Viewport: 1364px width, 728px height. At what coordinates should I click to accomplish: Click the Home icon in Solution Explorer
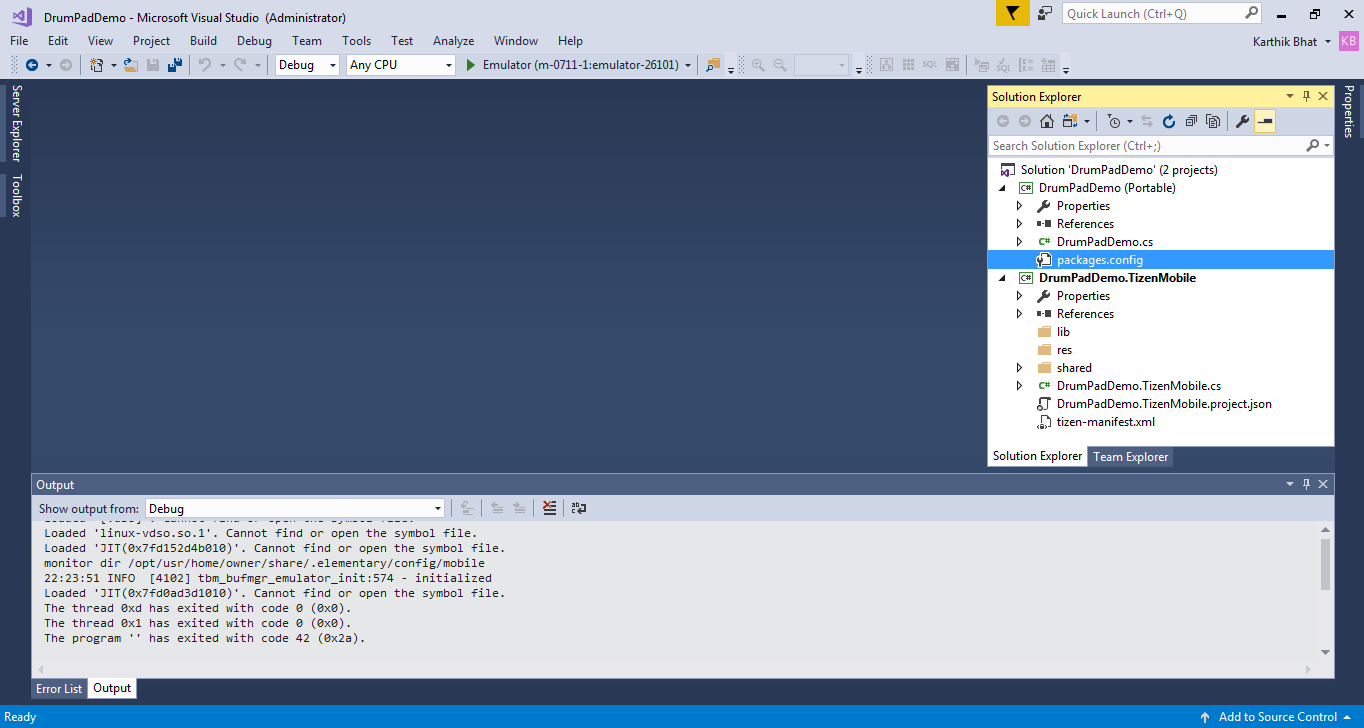pos(1046,121)
